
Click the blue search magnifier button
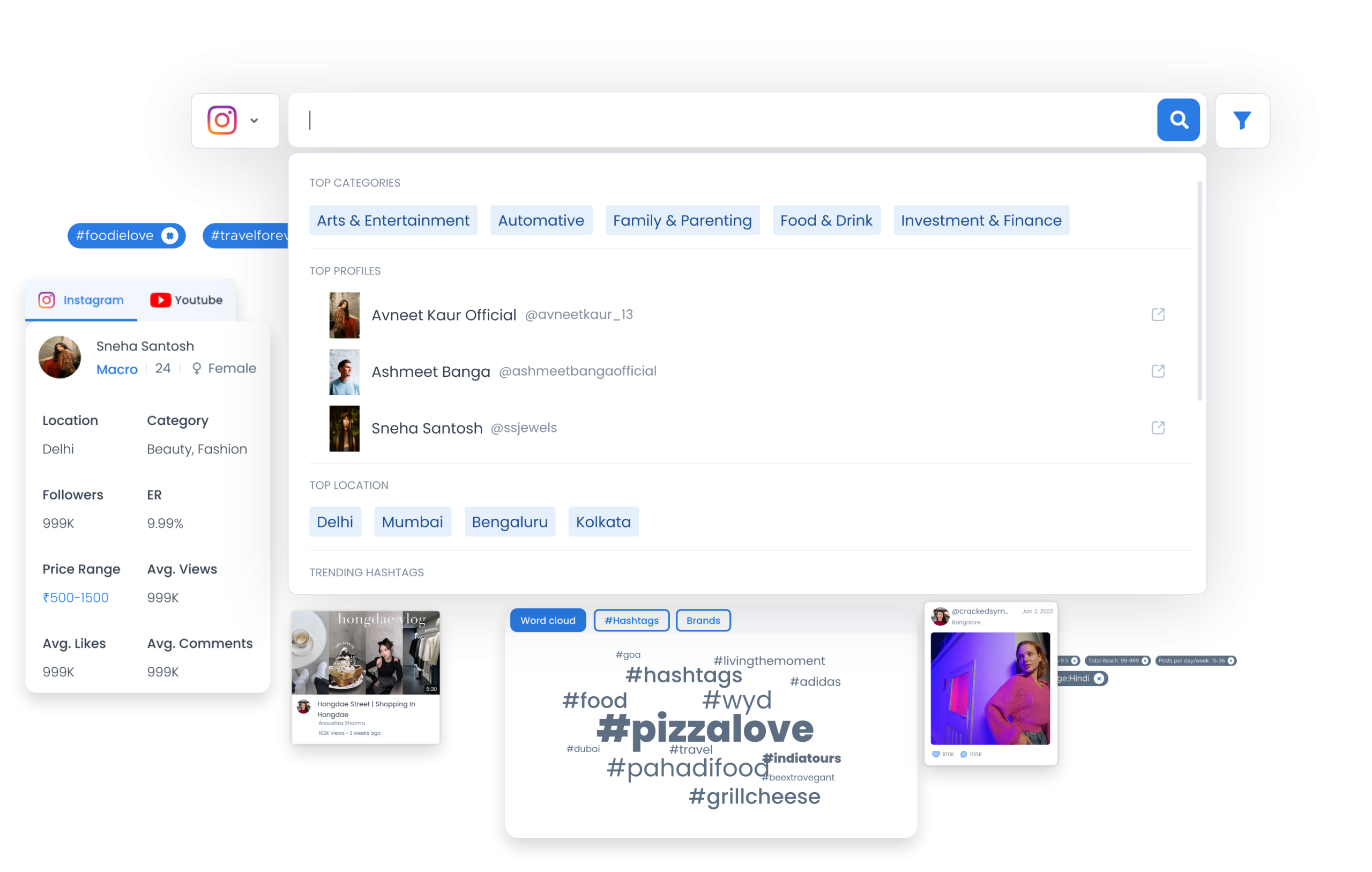(x=1177, y=120)
